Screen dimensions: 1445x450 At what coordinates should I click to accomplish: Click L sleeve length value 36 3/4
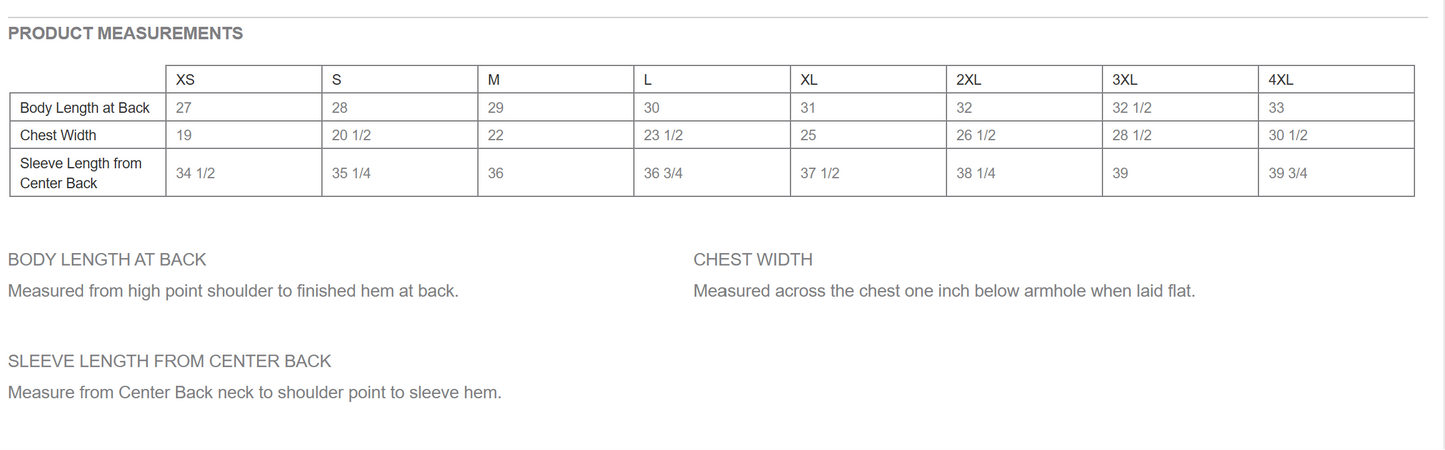[663, 173]
